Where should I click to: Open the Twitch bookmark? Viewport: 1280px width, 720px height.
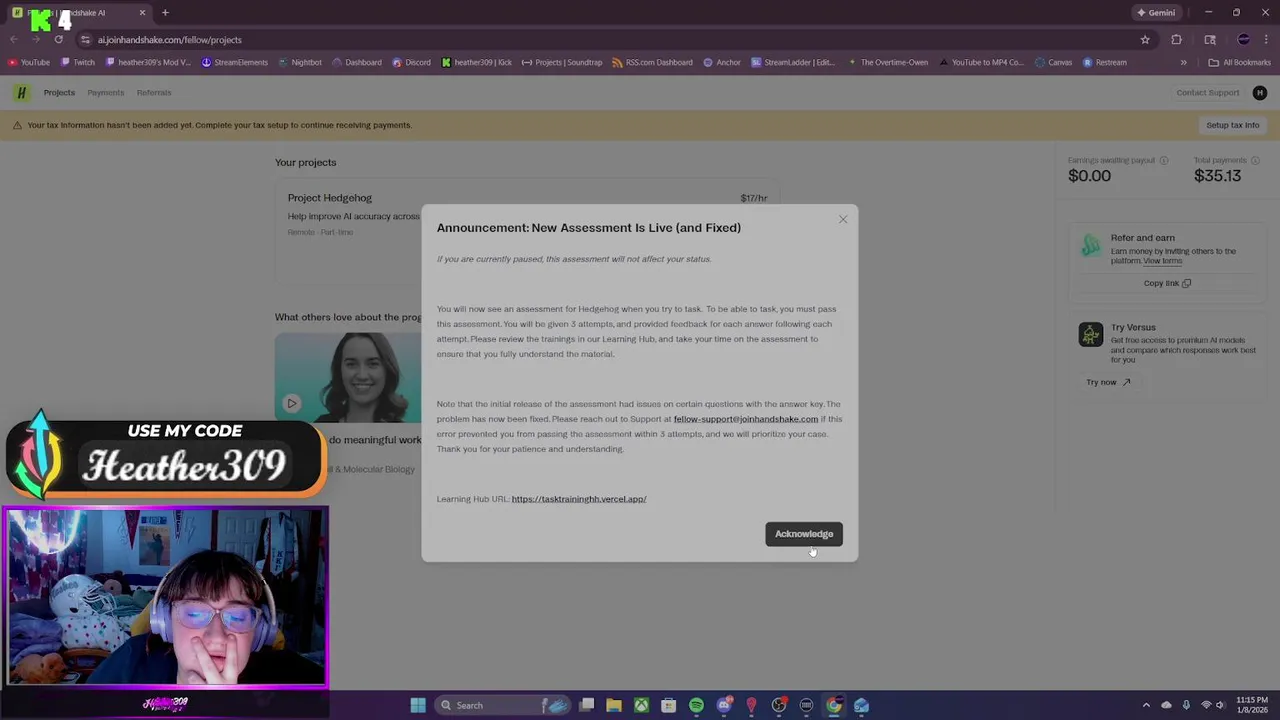pyautogui.click(x=78, y=62)
